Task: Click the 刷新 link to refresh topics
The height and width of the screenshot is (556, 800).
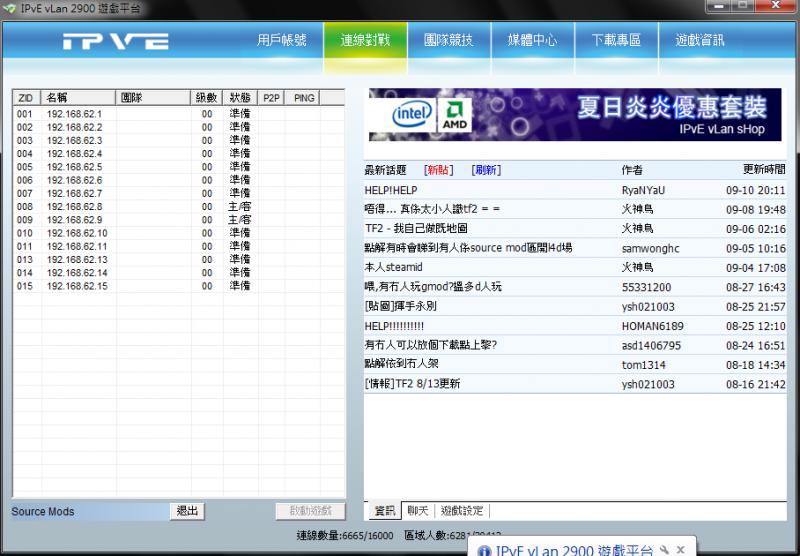Action: click(x=486, y=170)
